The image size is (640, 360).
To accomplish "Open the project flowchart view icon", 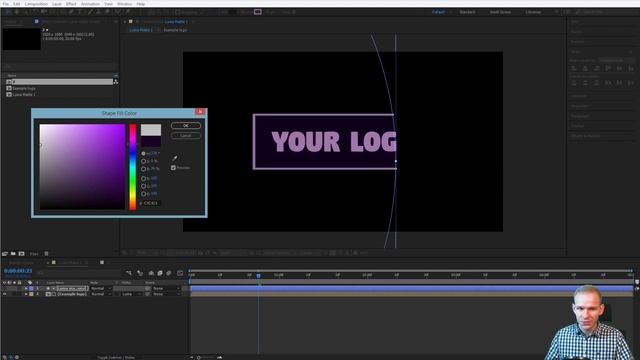I will (116, 82).
